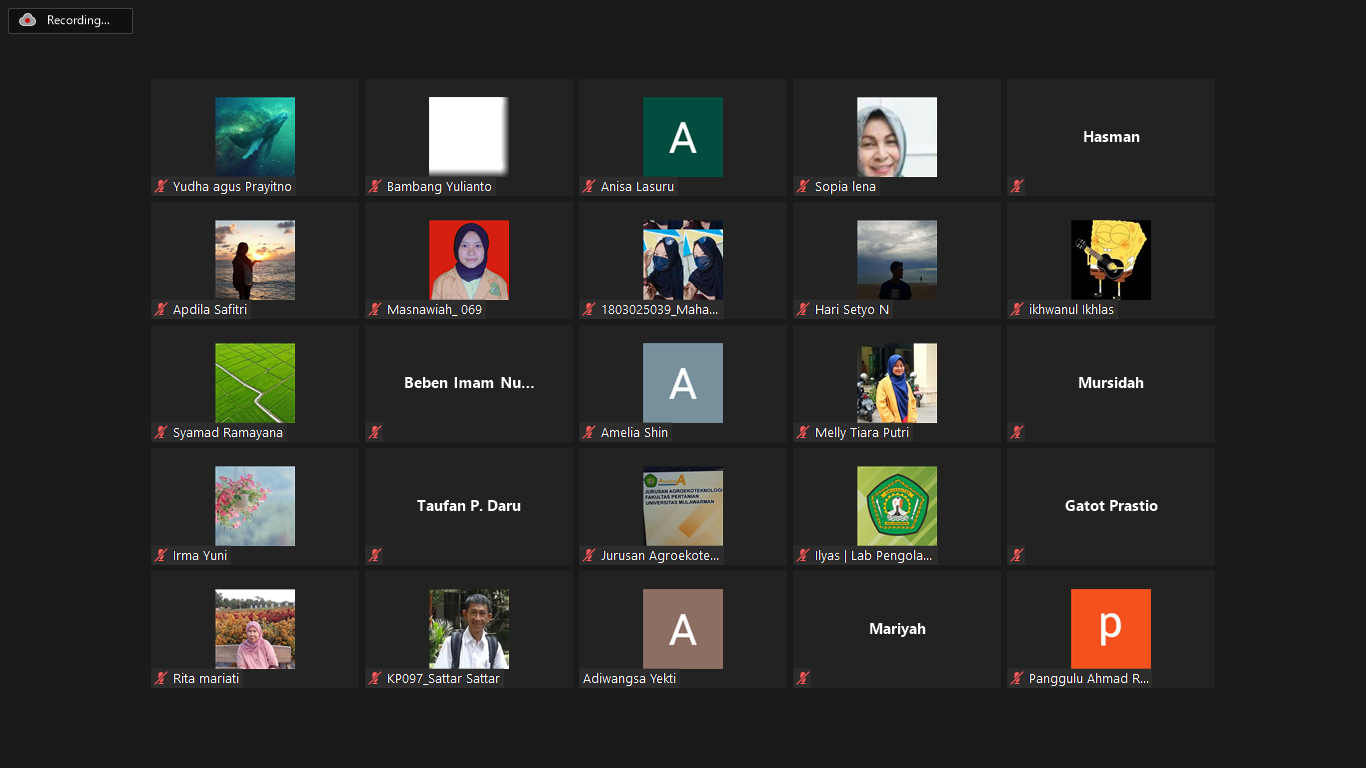Click muted mic icon beside Panggulu Ahmad R...
Screen dimensions: 1366x768
click(x=1017, y=678)
